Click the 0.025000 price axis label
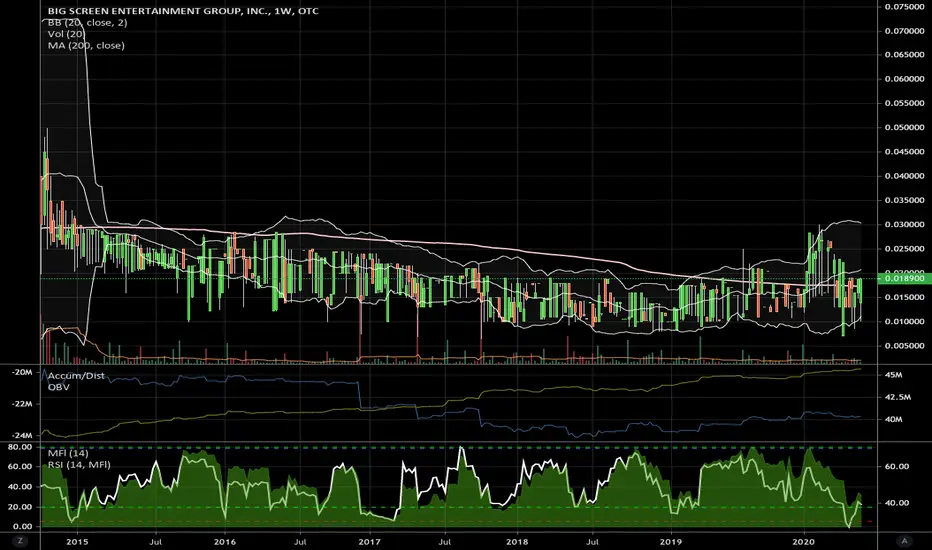 tap(905, 250)
